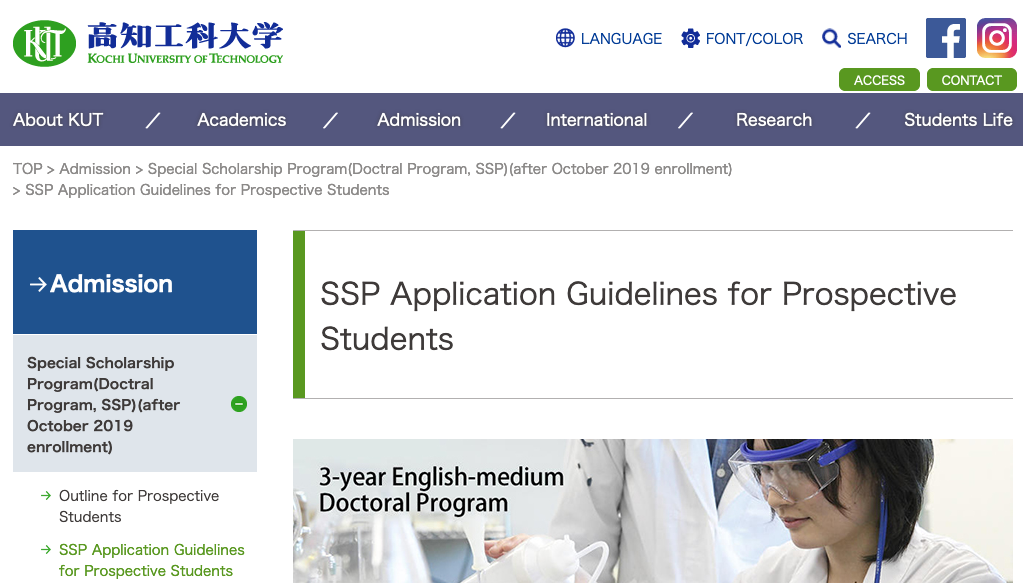1023x583 pixels.
Task: Open the Research menu
Action: click(x=774, y=120)
